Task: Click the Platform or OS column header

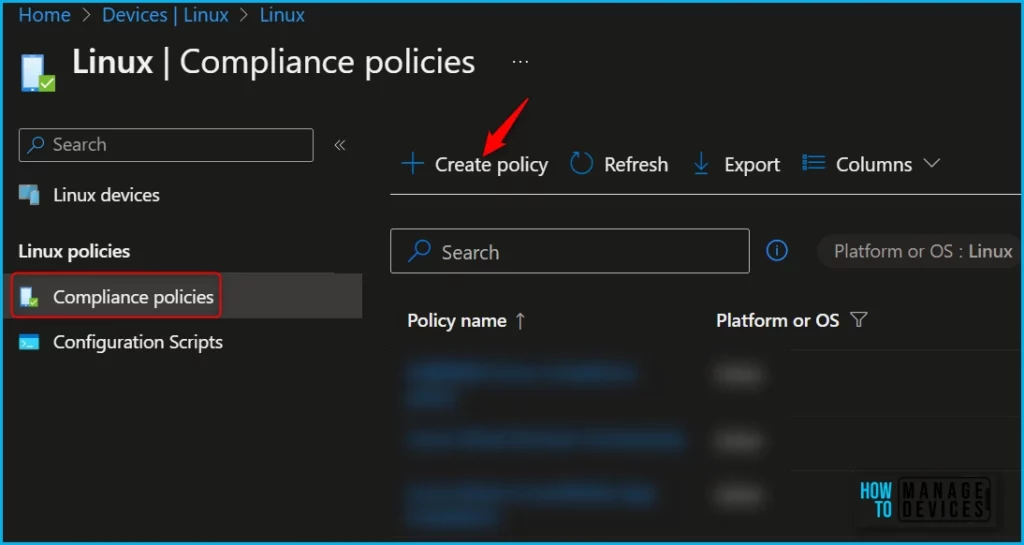Action: (777, 320)
